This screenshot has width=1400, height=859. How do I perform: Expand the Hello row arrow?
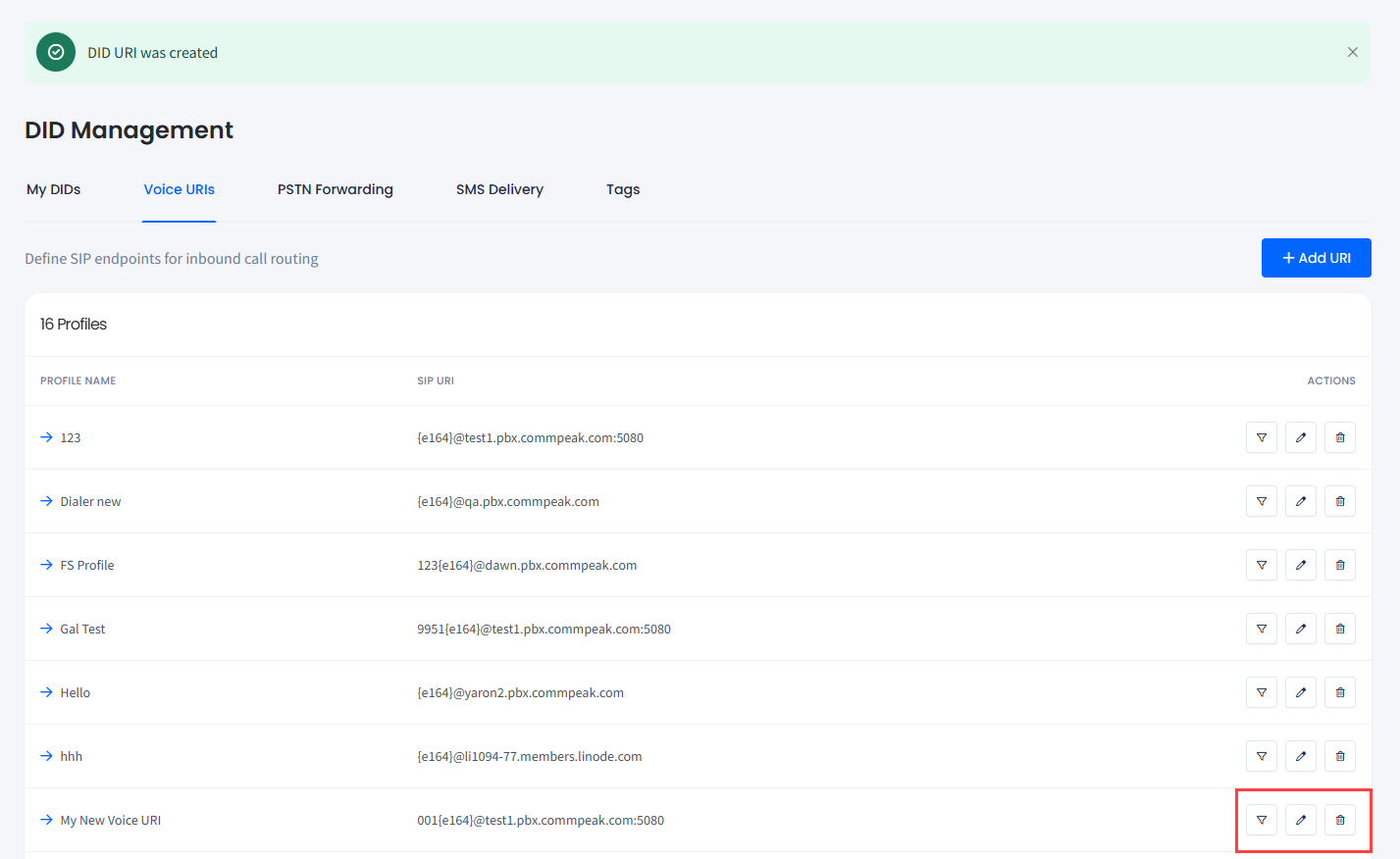(x=46, y=692)
